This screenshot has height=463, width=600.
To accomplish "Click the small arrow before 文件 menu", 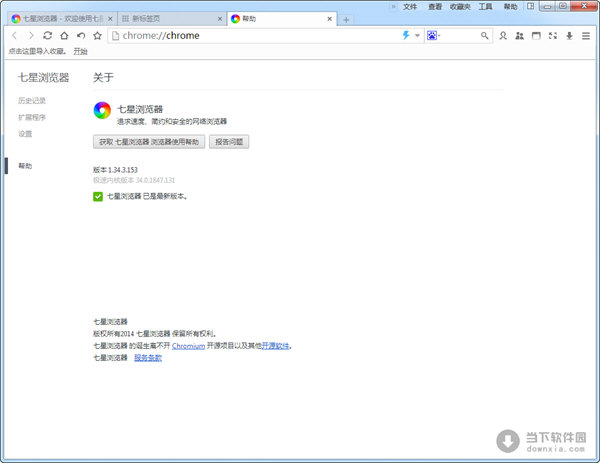I will pos(393,7).
